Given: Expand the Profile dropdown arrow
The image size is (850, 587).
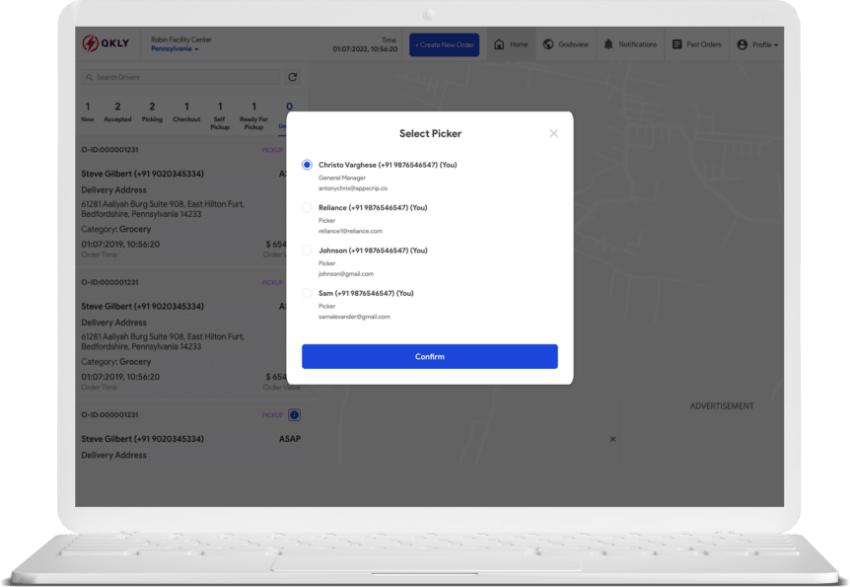Looking at the screenshot, I should pos(776,45).
